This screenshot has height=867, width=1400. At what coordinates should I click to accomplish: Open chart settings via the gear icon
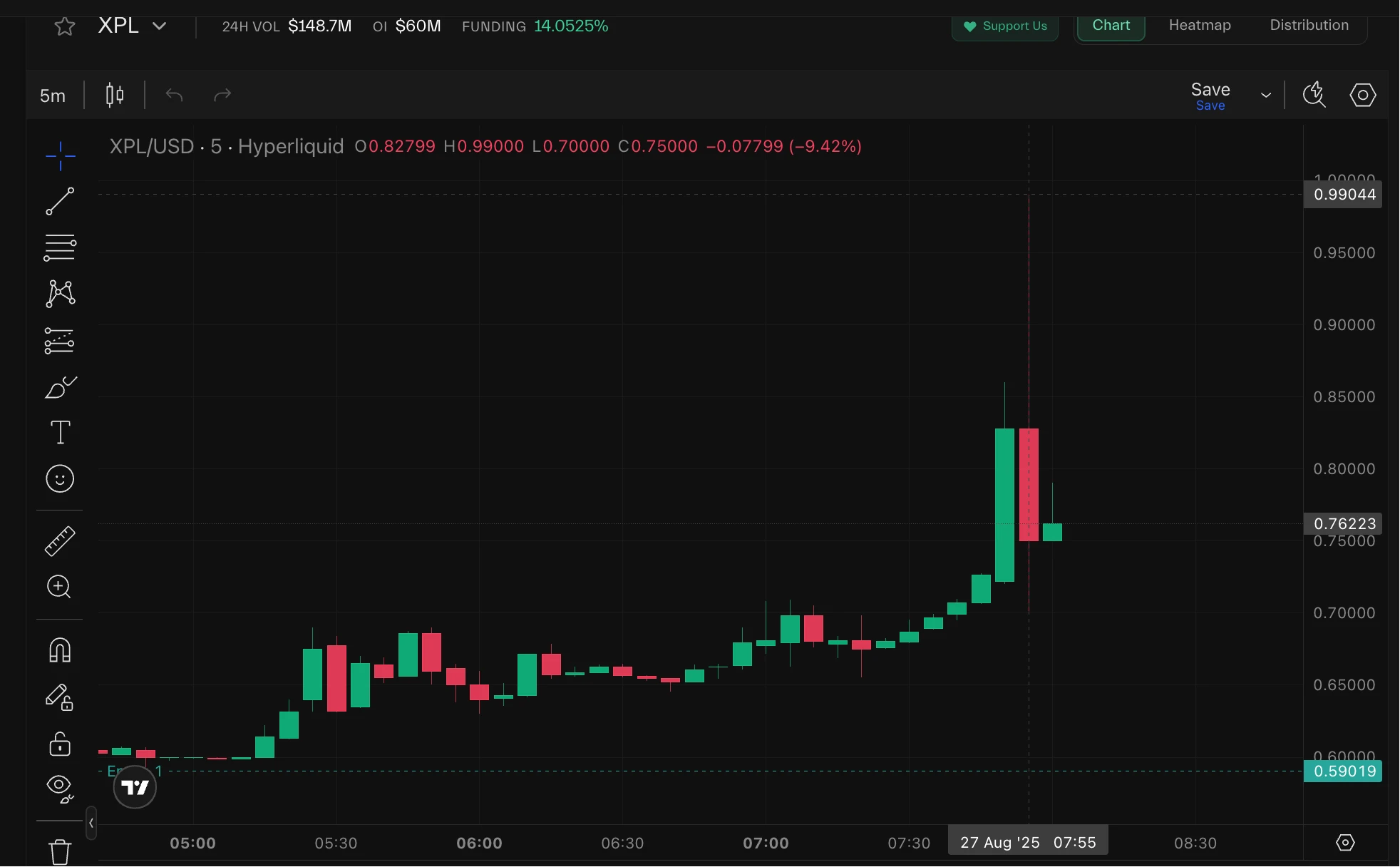tap(1362, 95)
